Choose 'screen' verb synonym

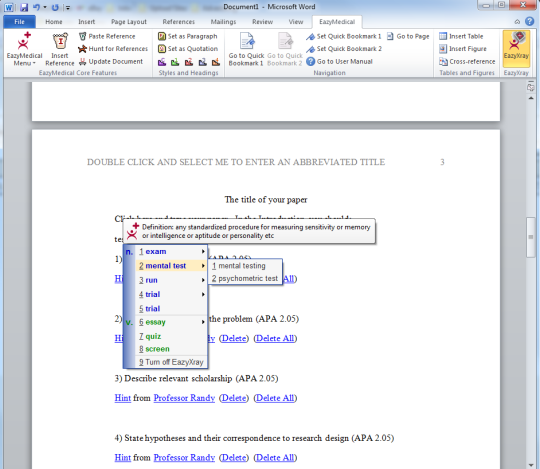pyautogui.click(x=172, y=349)
